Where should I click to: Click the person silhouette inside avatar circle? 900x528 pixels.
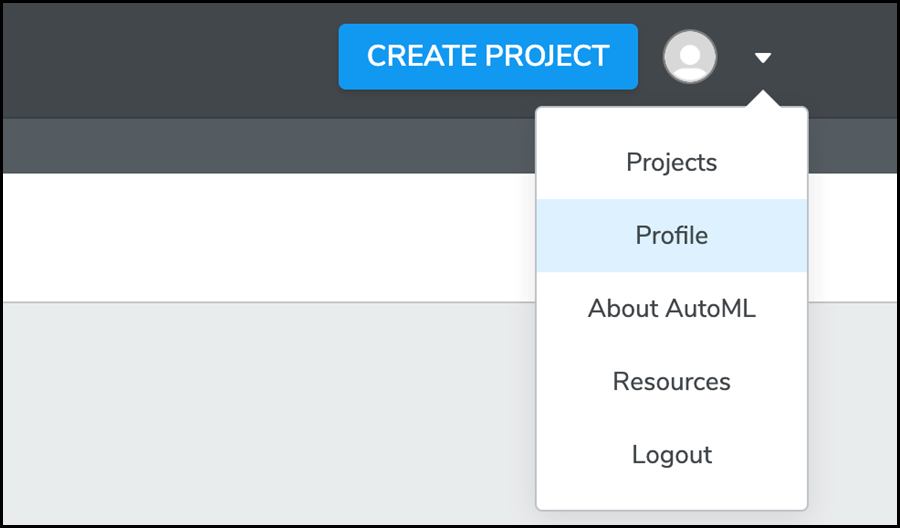point(689,61)
